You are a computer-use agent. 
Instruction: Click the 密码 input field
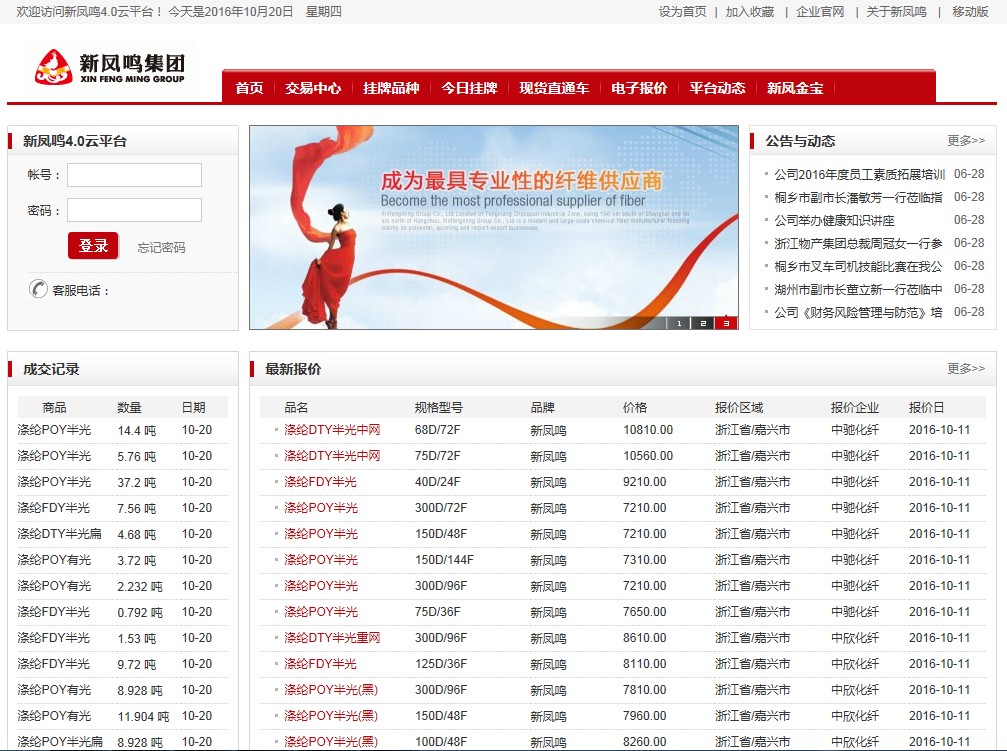pyautogui.click(x=134, y=210)
